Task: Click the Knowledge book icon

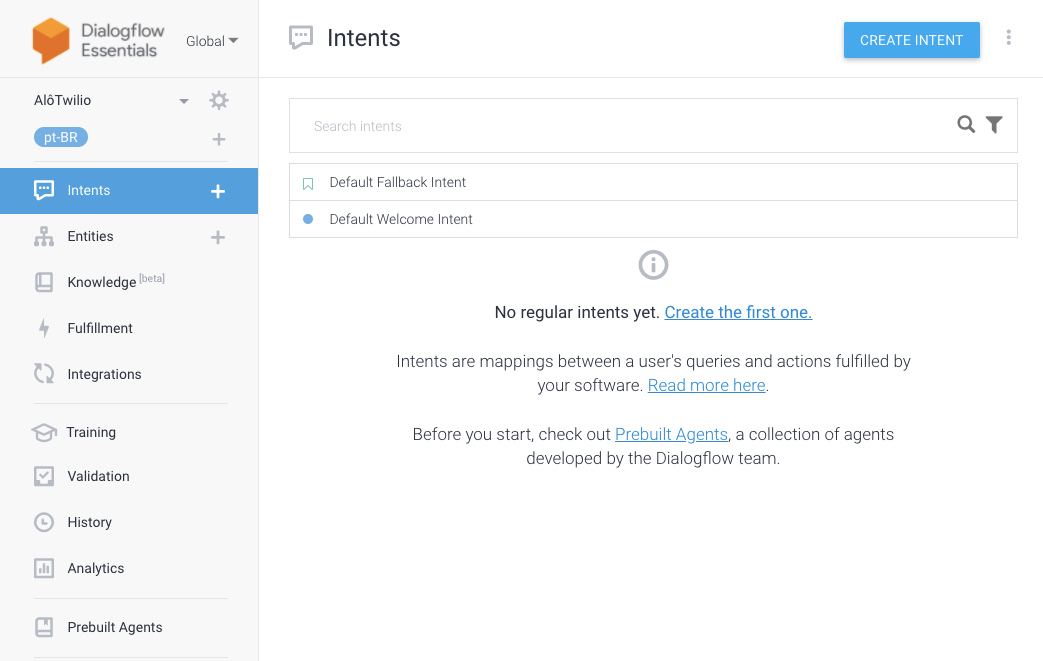Action: pyautogui.click(x=44, y=282)
